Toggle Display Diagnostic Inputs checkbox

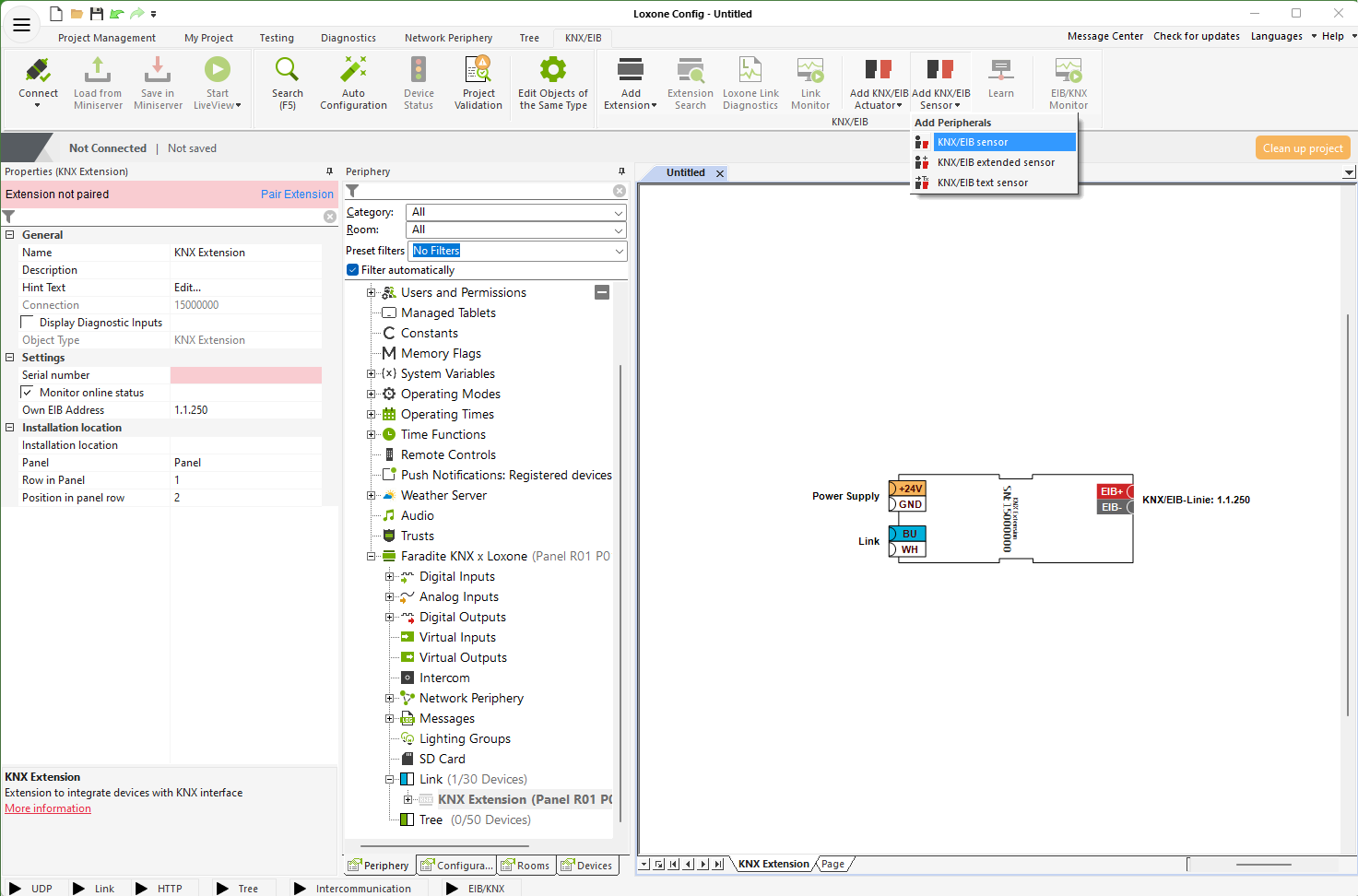(28, 322)
